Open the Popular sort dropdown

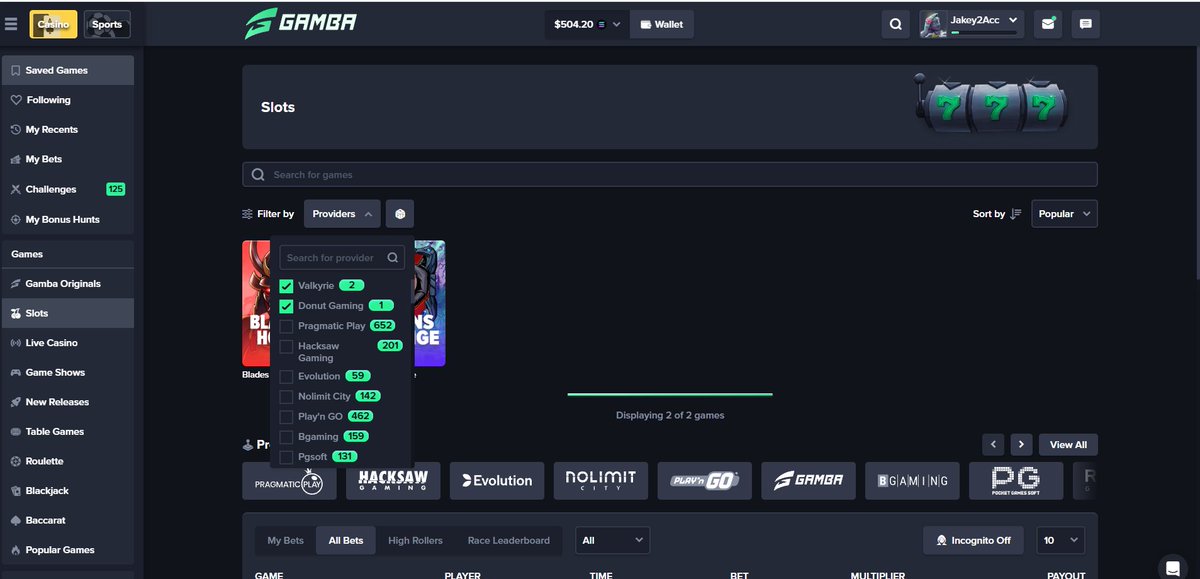click(1064, 214)
